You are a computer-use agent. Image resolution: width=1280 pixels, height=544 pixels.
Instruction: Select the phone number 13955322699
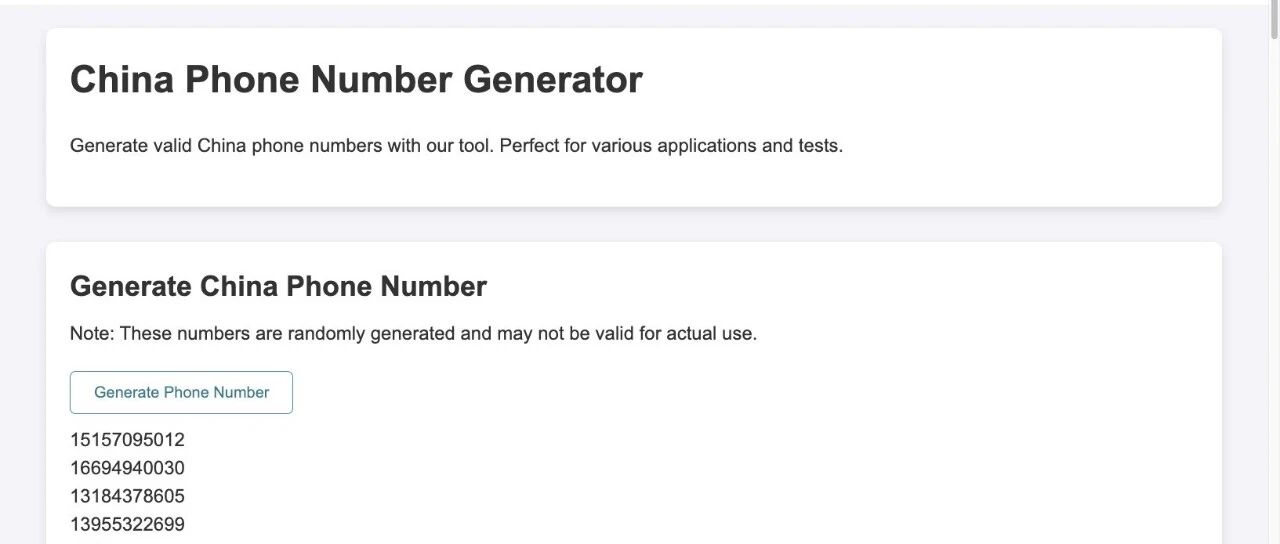(x=127, y=524)
